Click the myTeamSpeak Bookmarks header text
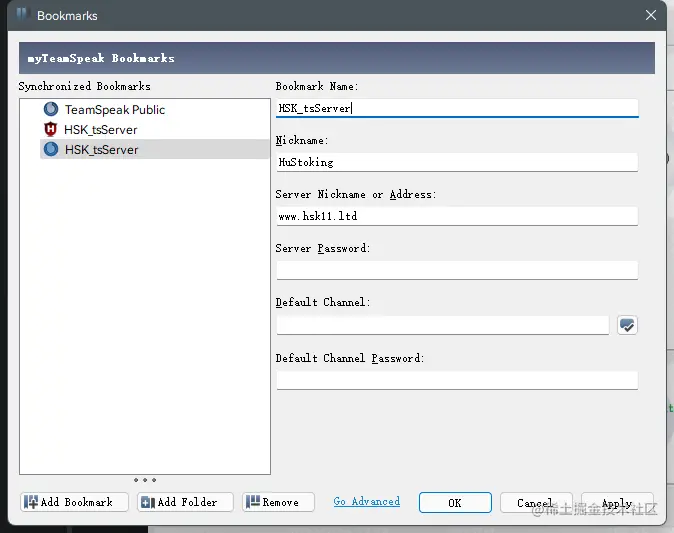 [101, 58]
